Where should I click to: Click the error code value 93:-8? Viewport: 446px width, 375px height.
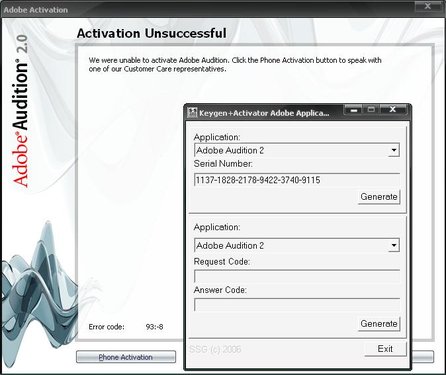(x=154, y=327)
